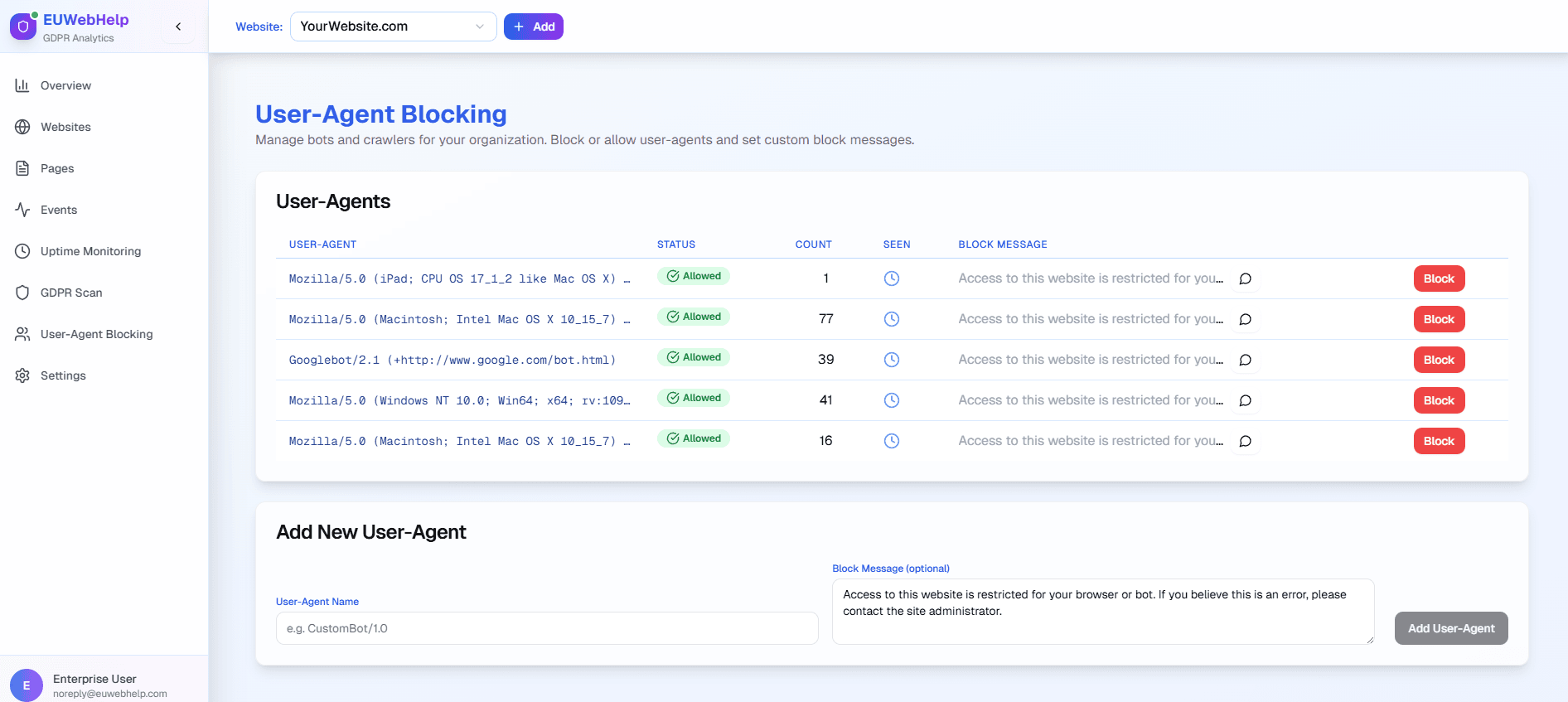Click the Allowed badge for count 77 row

pyautogui.click(x=694, y=317)
